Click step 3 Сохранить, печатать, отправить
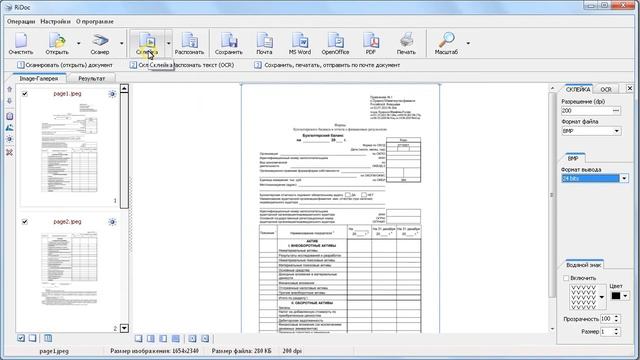This screenshot has width=640, height=360. 327,65
